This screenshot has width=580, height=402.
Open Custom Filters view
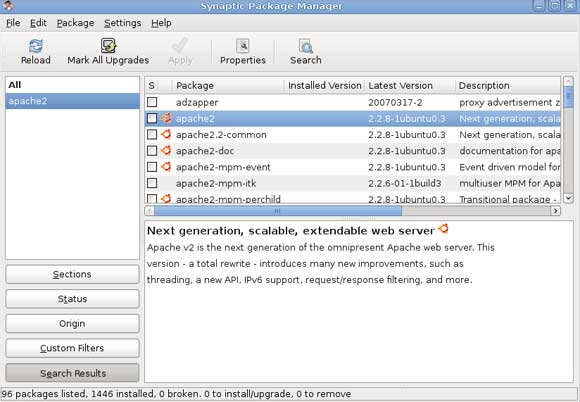(72, 348)
